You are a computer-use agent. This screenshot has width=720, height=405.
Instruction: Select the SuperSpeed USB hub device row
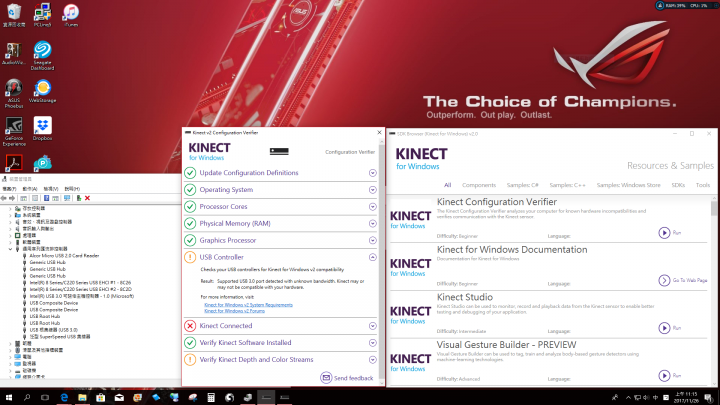point(60,337)
